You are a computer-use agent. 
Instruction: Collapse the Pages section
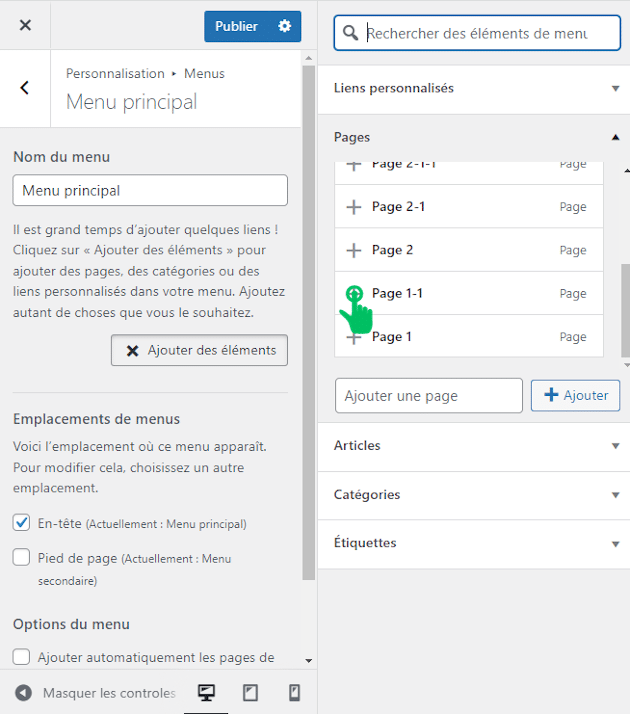coord(474,137)
